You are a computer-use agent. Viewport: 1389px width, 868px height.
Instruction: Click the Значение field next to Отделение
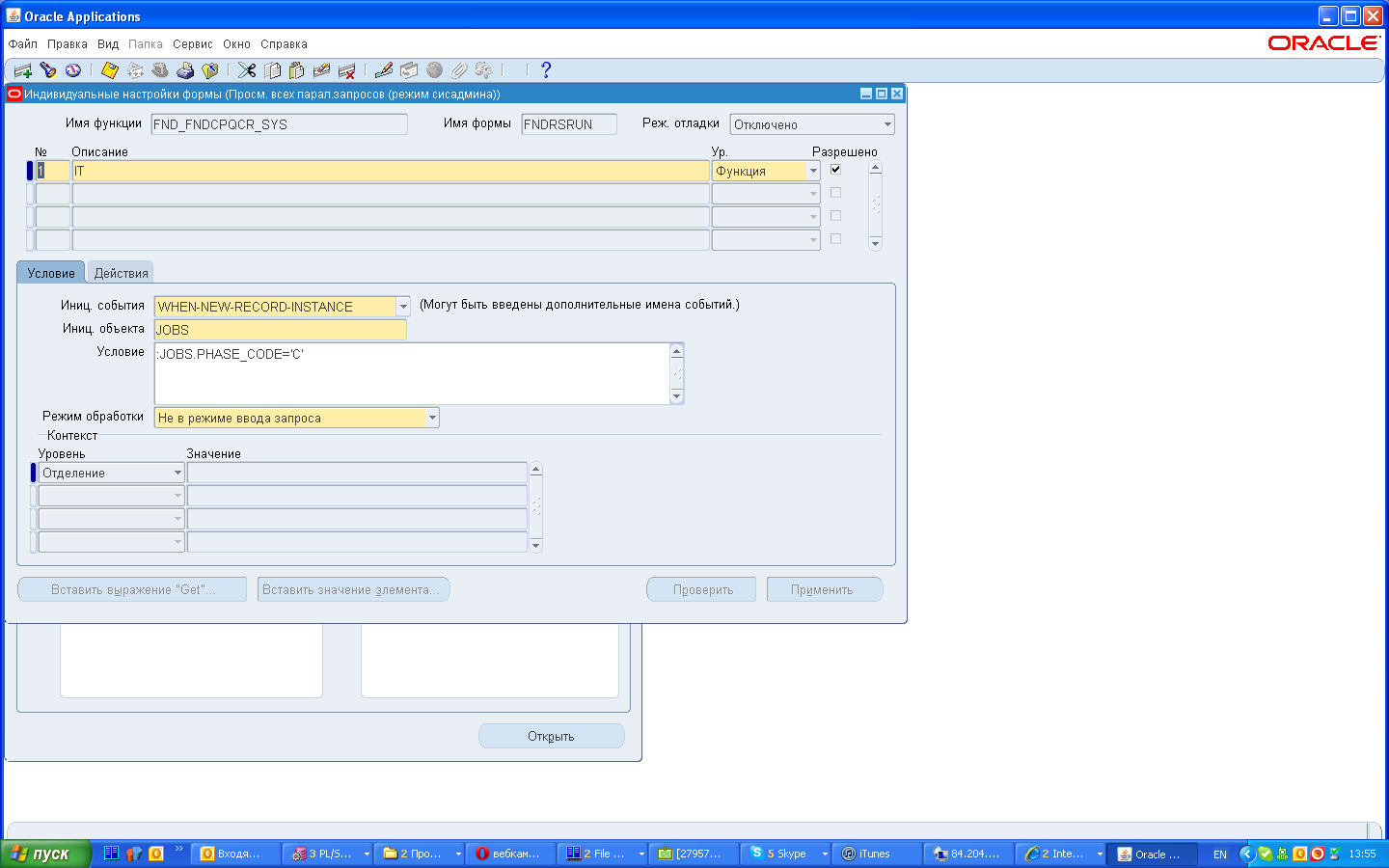coord(357,473)
